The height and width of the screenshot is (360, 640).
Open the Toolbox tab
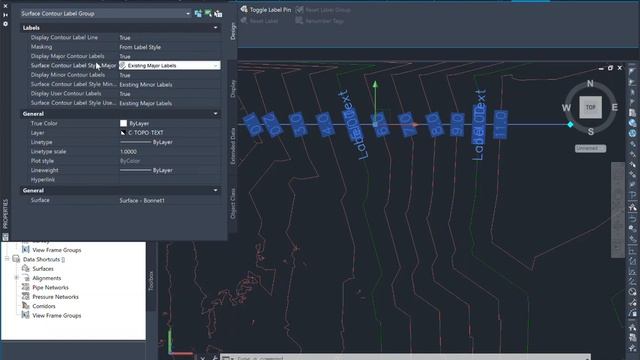pyautogui.click(x=151, y=281)
